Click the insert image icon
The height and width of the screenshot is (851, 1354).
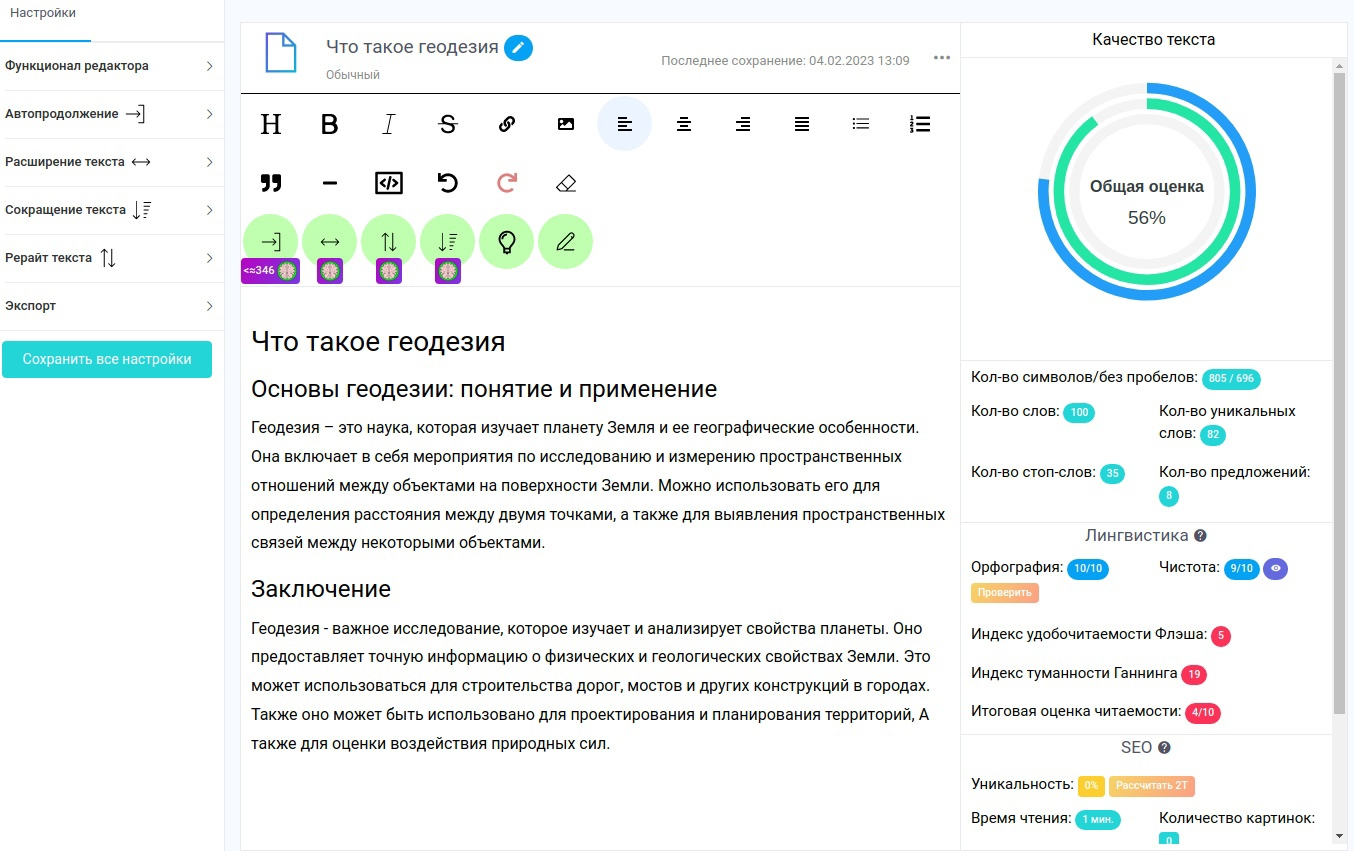565,124
